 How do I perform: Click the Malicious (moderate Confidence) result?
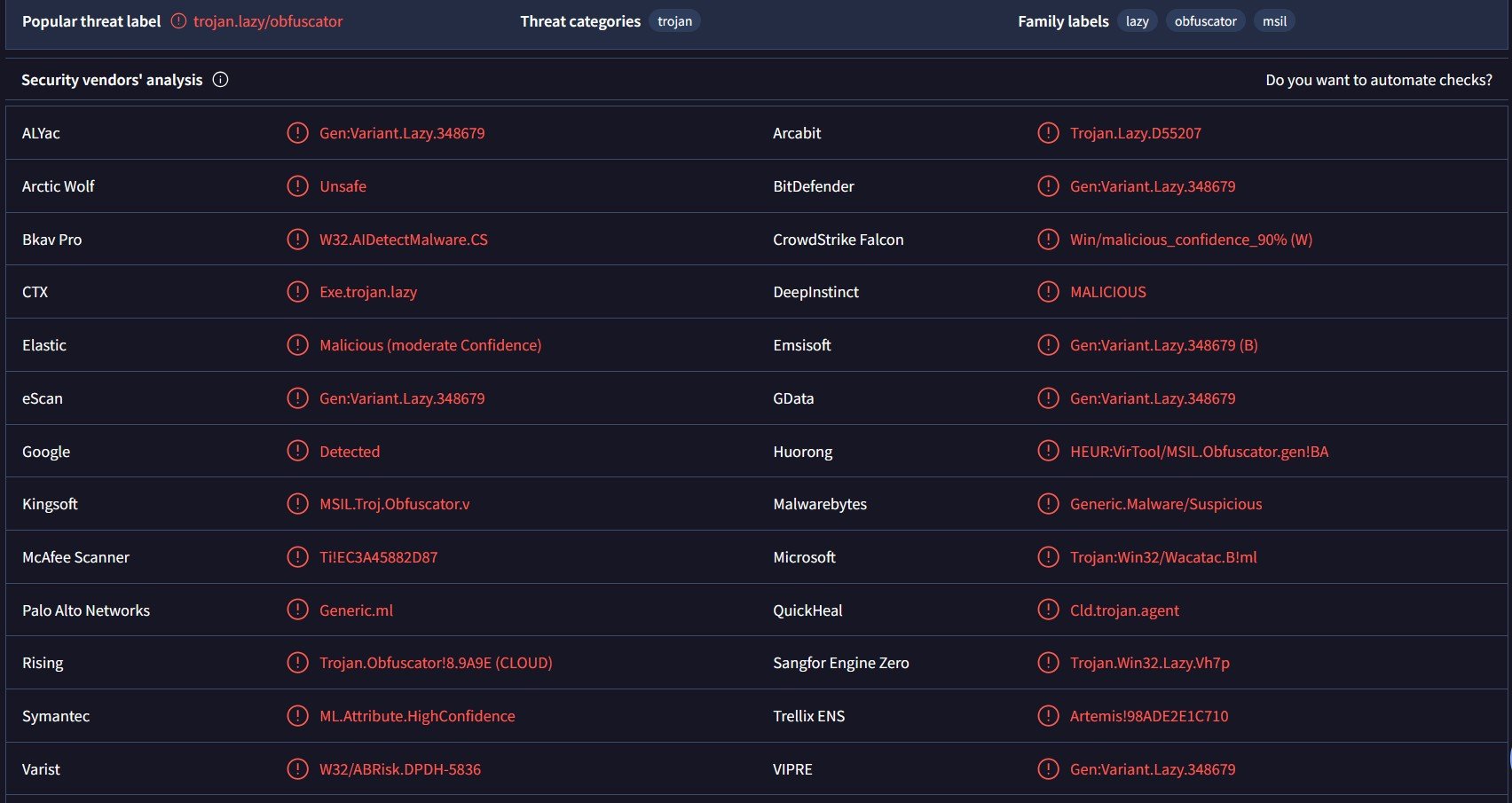coord(430,345)
